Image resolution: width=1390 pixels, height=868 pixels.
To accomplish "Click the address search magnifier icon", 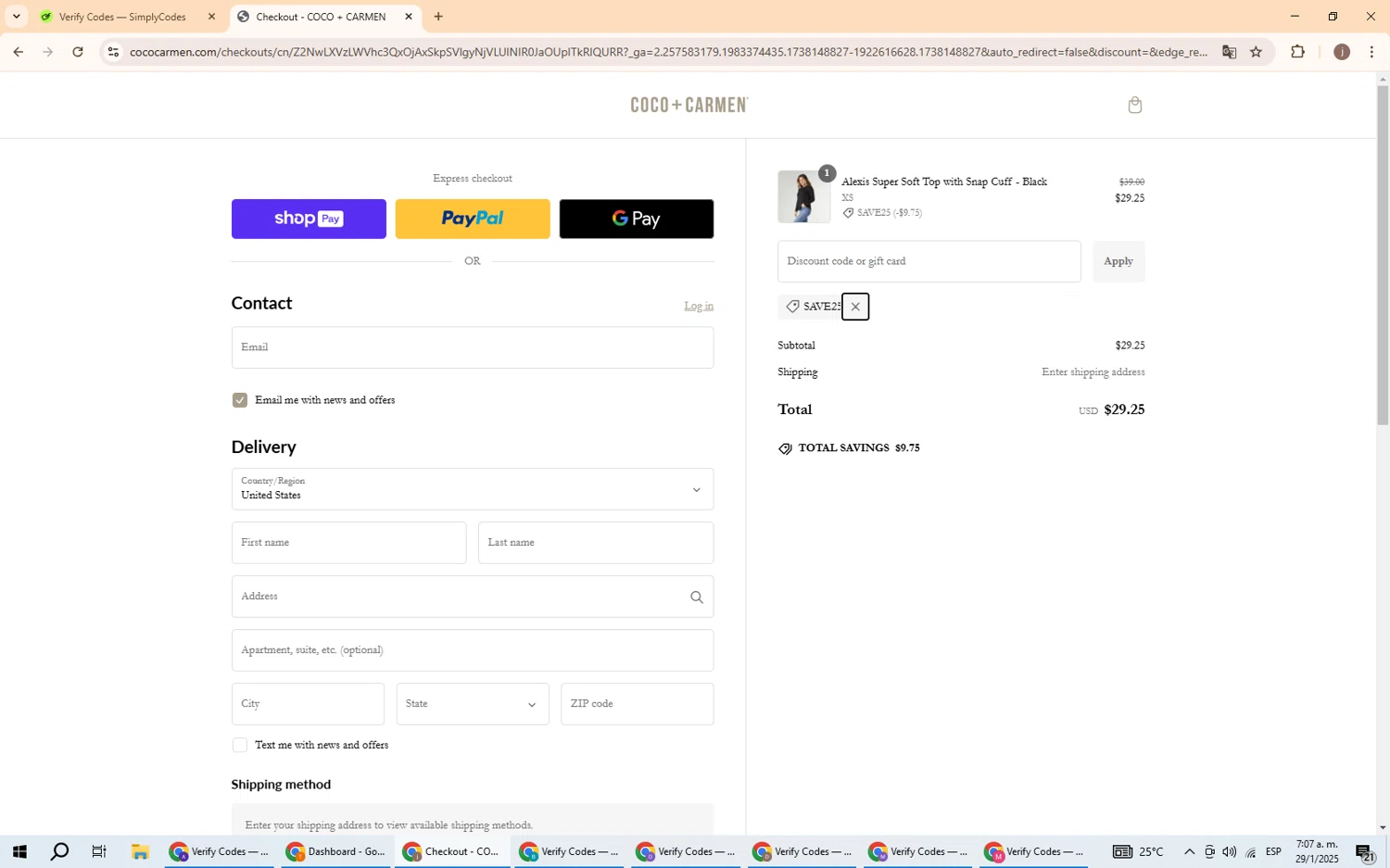I will (697, 598).
